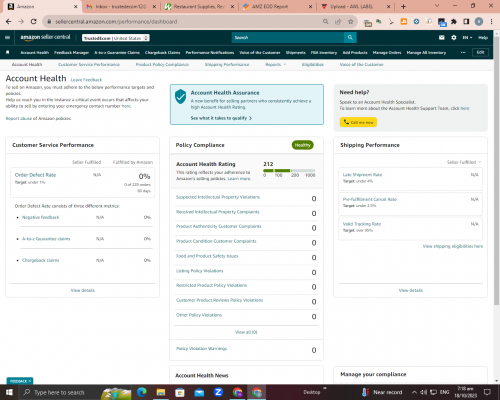This screenshot has height=400, width=500.
Task: Click View all (0) under Policy Compliance
Action: tap(246, 332)
